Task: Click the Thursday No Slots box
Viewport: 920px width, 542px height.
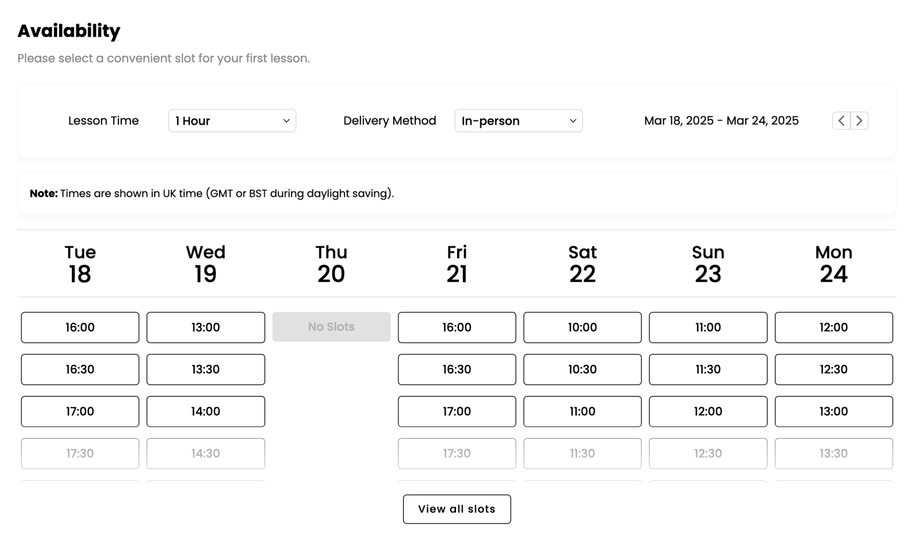Action: [x=331, y=327]
